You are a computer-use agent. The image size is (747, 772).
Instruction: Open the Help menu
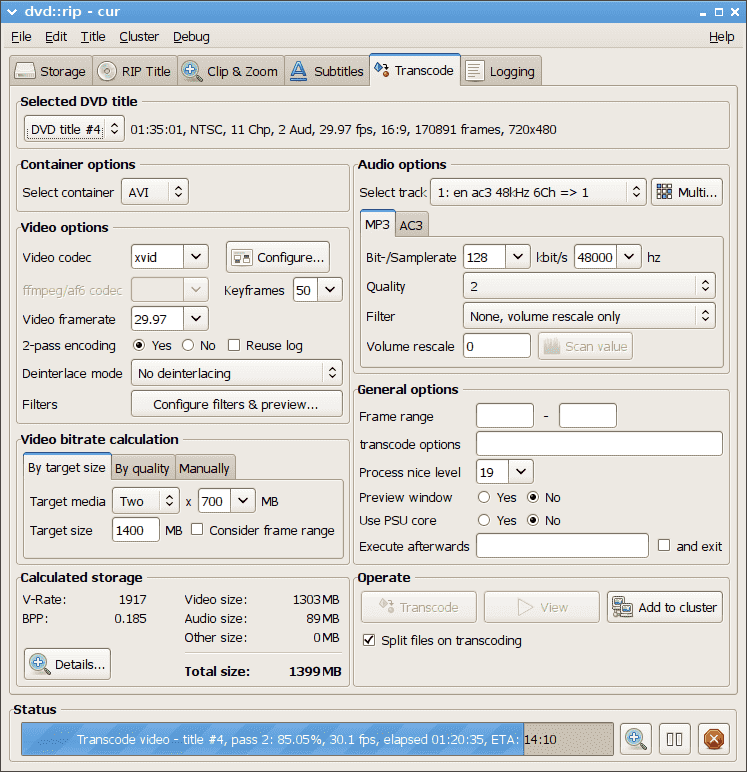721,37
